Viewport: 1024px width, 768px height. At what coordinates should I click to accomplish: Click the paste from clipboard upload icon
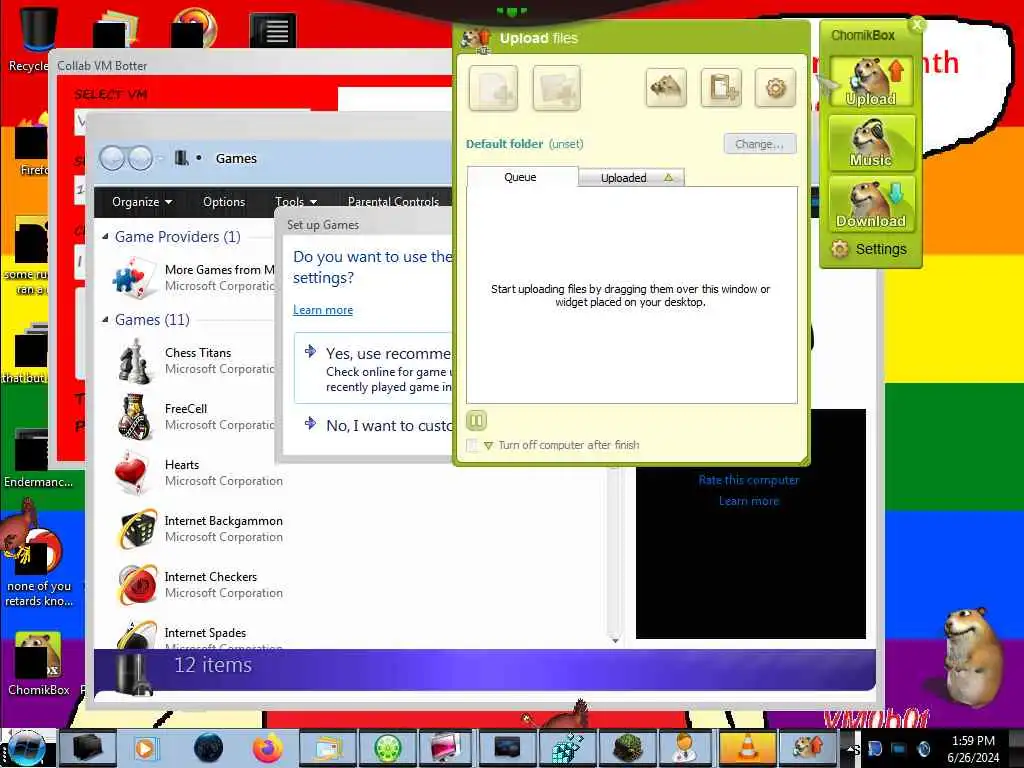(x=721, y=88)
